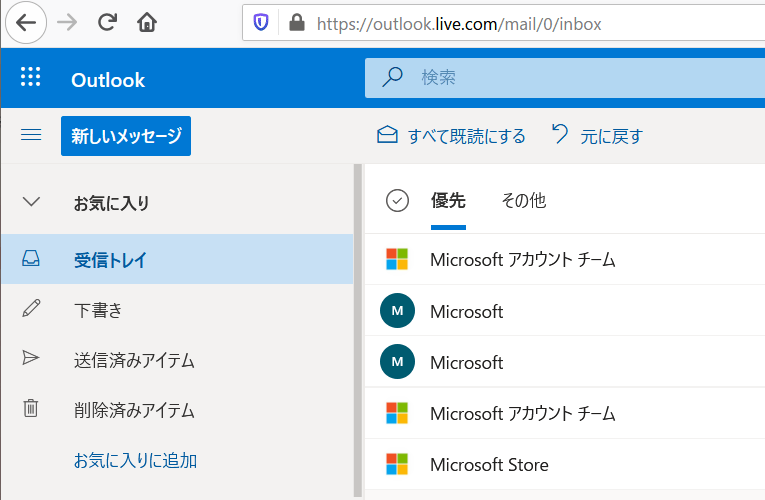The width and height of the screenshot is (765, 500).
Task: Click すべて既読にする in the toolbar
Action: [x=451, y=136]
